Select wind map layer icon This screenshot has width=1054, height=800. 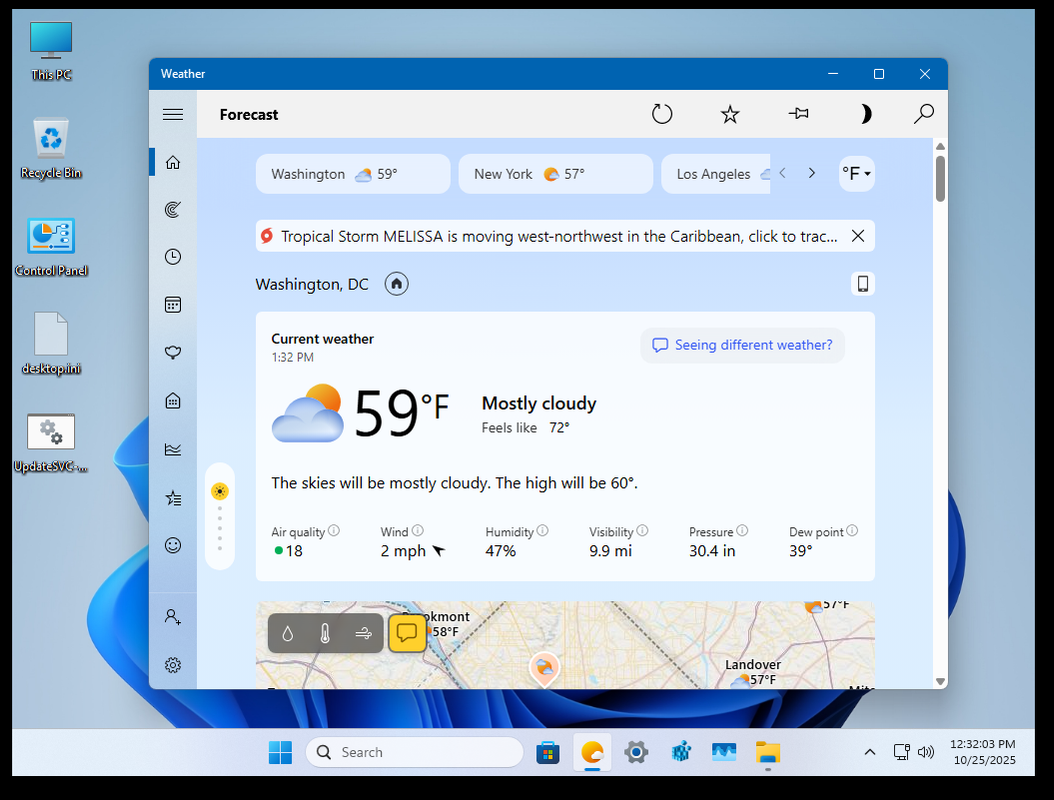pyautogui.click(x=363, y=633)
